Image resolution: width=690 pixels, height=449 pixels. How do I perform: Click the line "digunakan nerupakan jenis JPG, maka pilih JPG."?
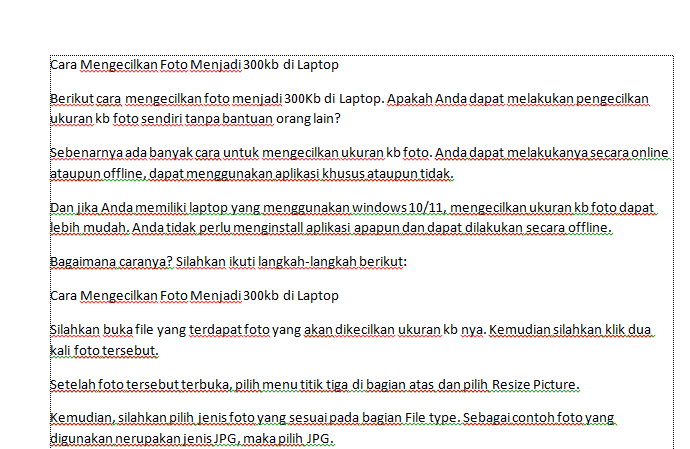click(x=192, y=439)
